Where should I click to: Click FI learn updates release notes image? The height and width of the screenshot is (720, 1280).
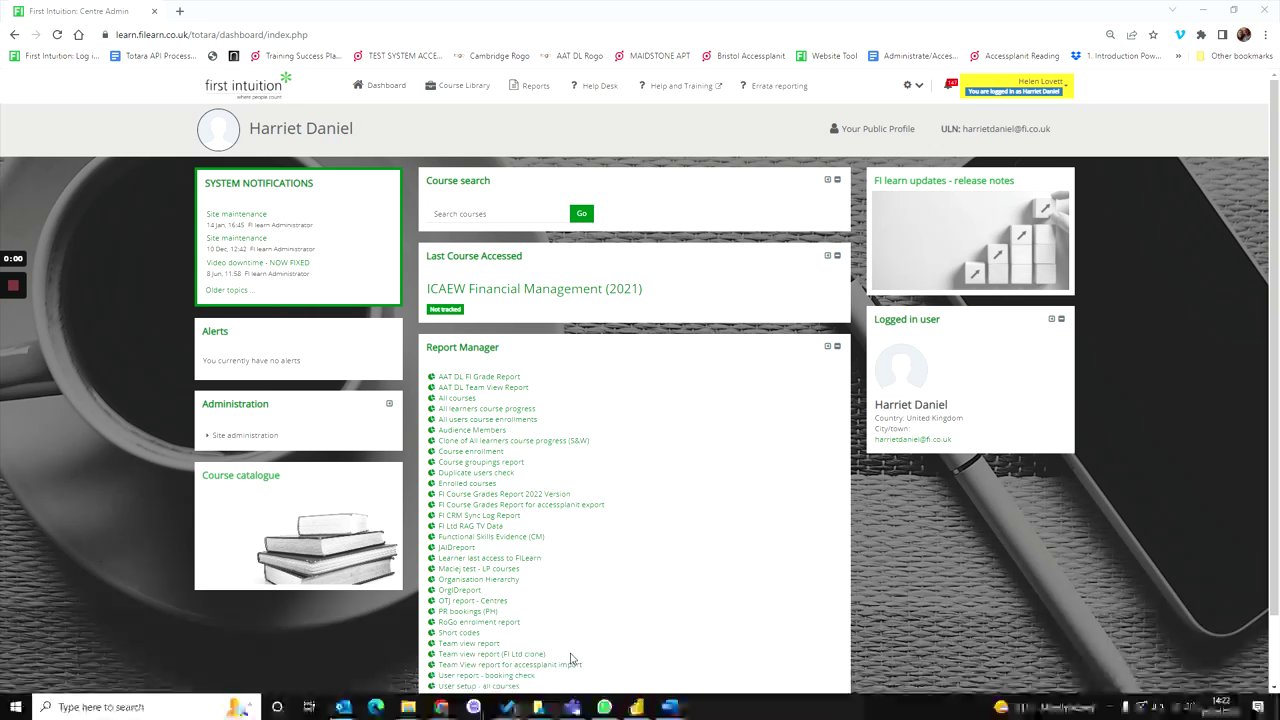click(x=970, y=240)
